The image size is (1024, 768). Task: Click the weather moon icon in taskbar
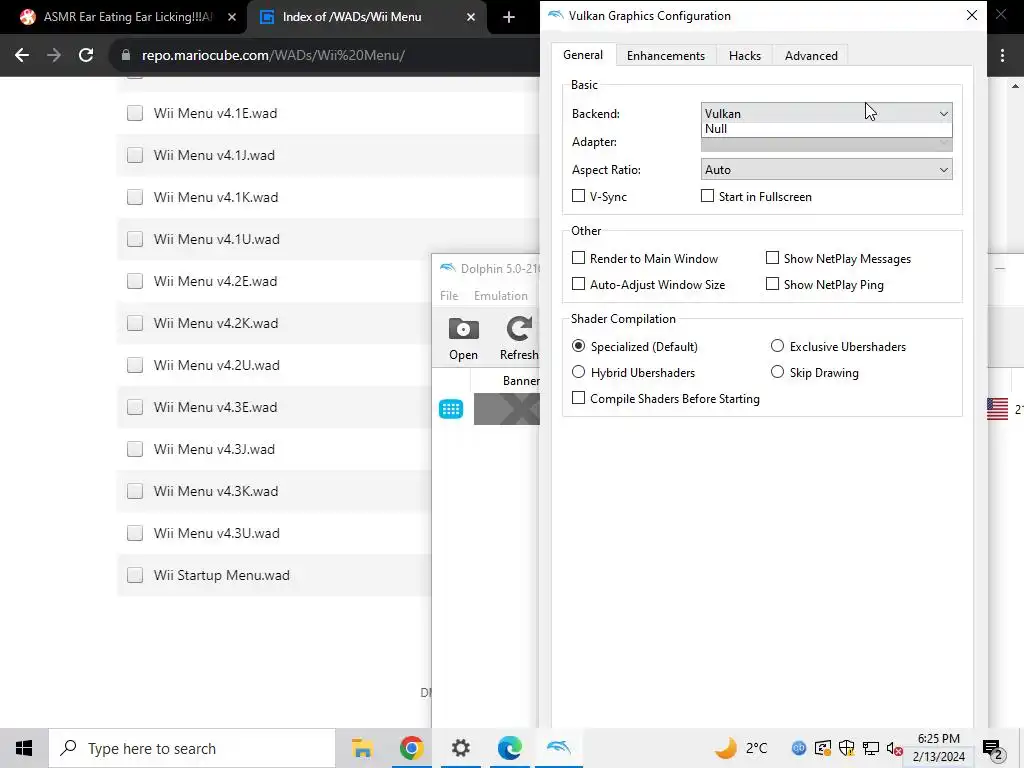tap(726, 748)
